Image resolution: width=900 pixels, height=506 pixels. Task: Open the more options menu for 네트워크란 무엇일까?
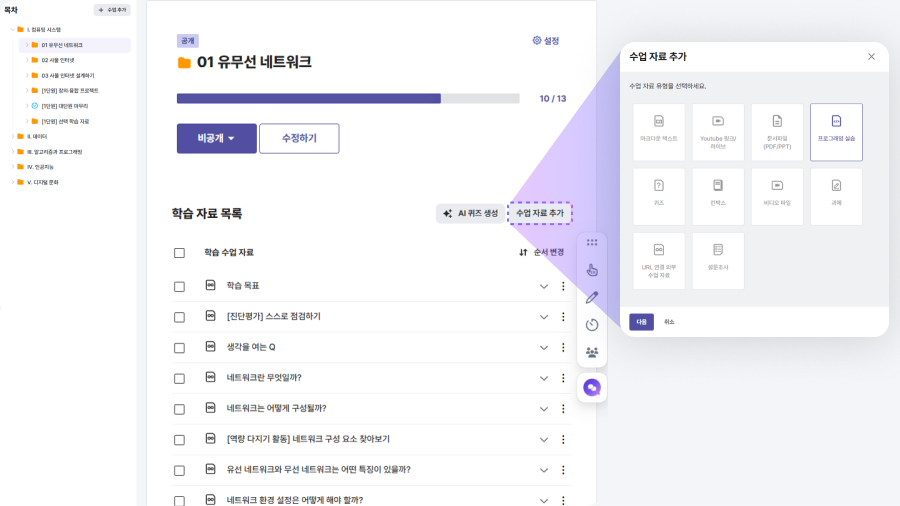563,378
